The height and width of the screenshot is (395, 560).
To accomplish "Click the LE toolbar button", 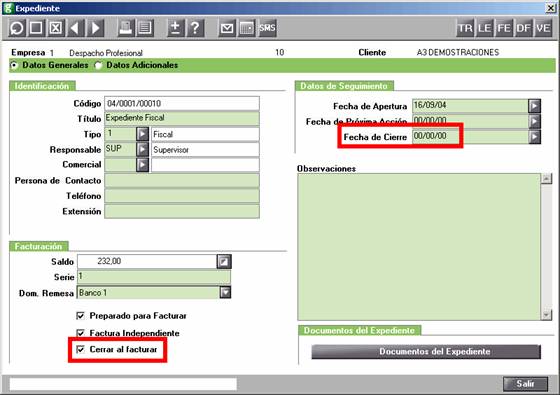I will [x=484, y=28].
